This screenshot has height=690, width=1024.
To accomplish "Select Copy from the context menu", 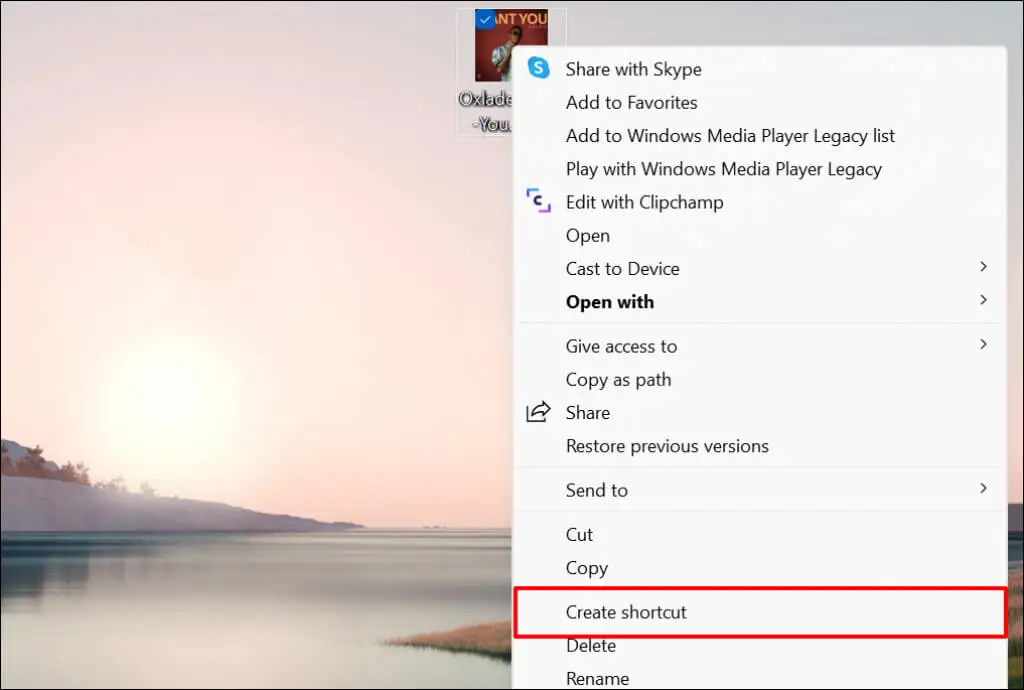I will tap(760, 568).
